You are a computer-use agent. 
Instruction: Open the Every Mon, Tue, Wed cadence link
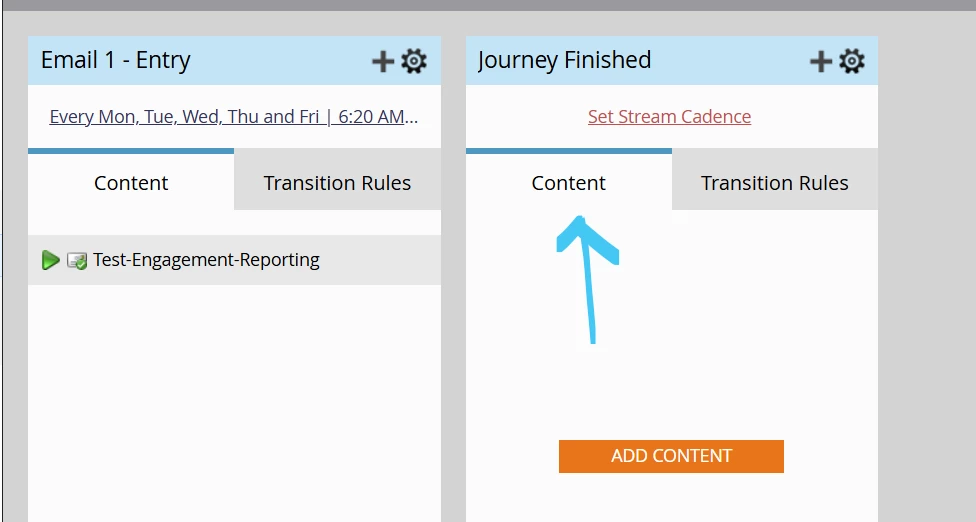pos(233,116)
